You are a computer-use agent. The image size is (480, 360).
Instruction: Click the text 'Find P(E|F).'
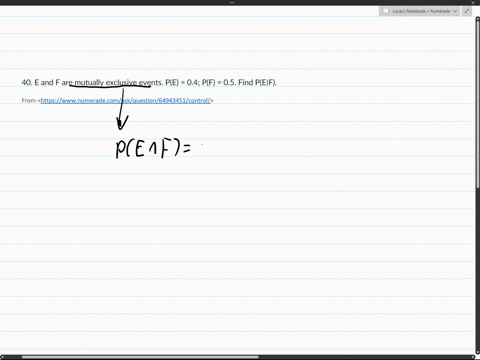[x=257, y=82]
